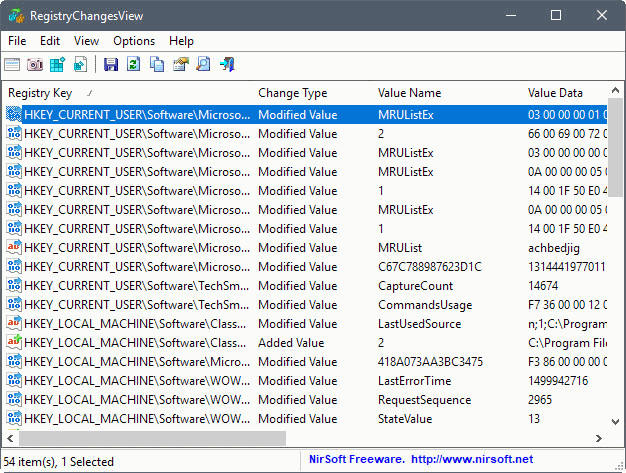Image resolution: width=626 pixels, height=473 pixels.
Task: Click the icon of the LastErrorTime row
Action: coord(14,381)
